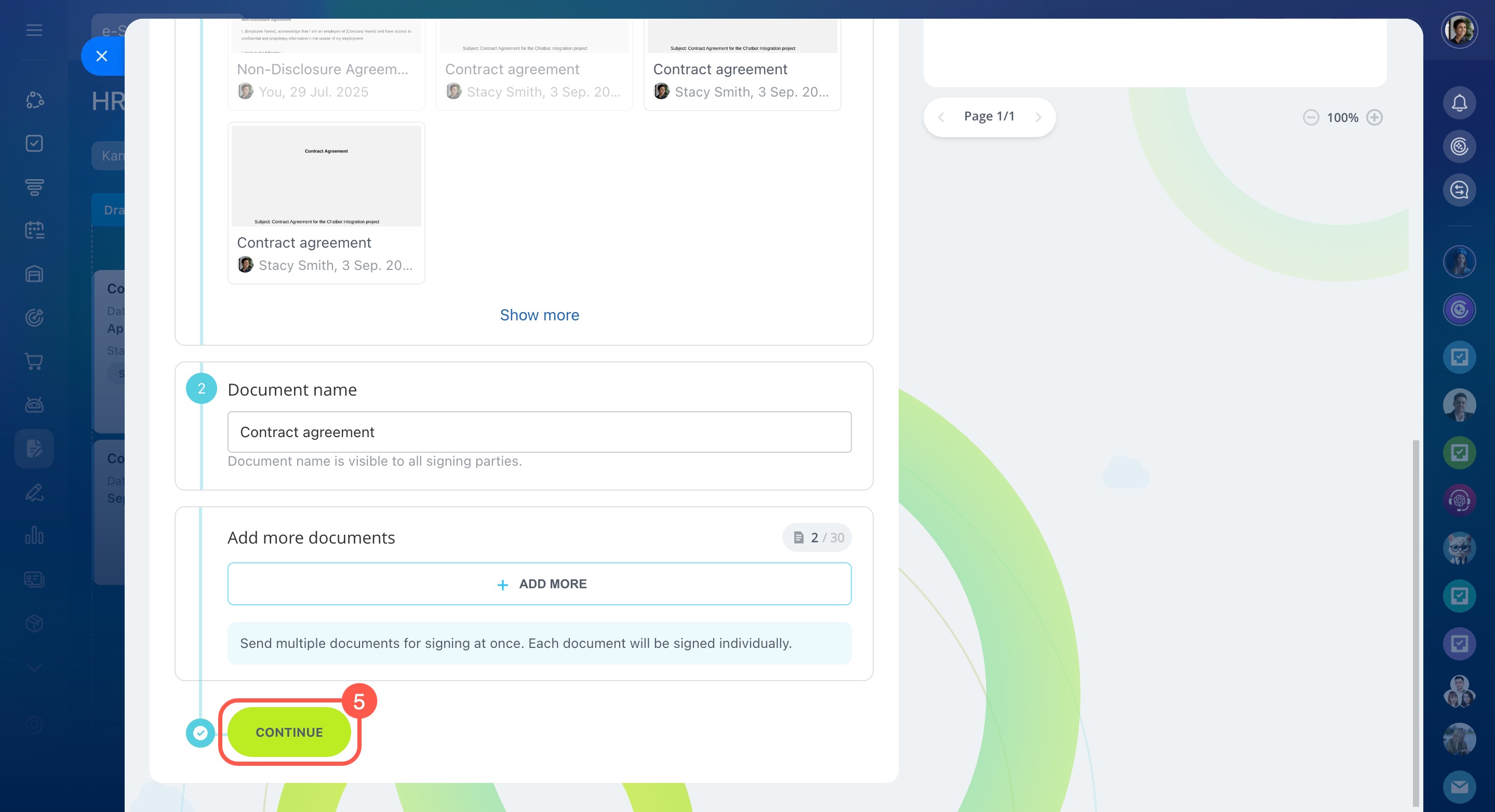Image resolution: width=1495 pixels, height=812 pixels.
Task: Open the CoPilot spiral icon in right panel
Action: [1459, 146]
